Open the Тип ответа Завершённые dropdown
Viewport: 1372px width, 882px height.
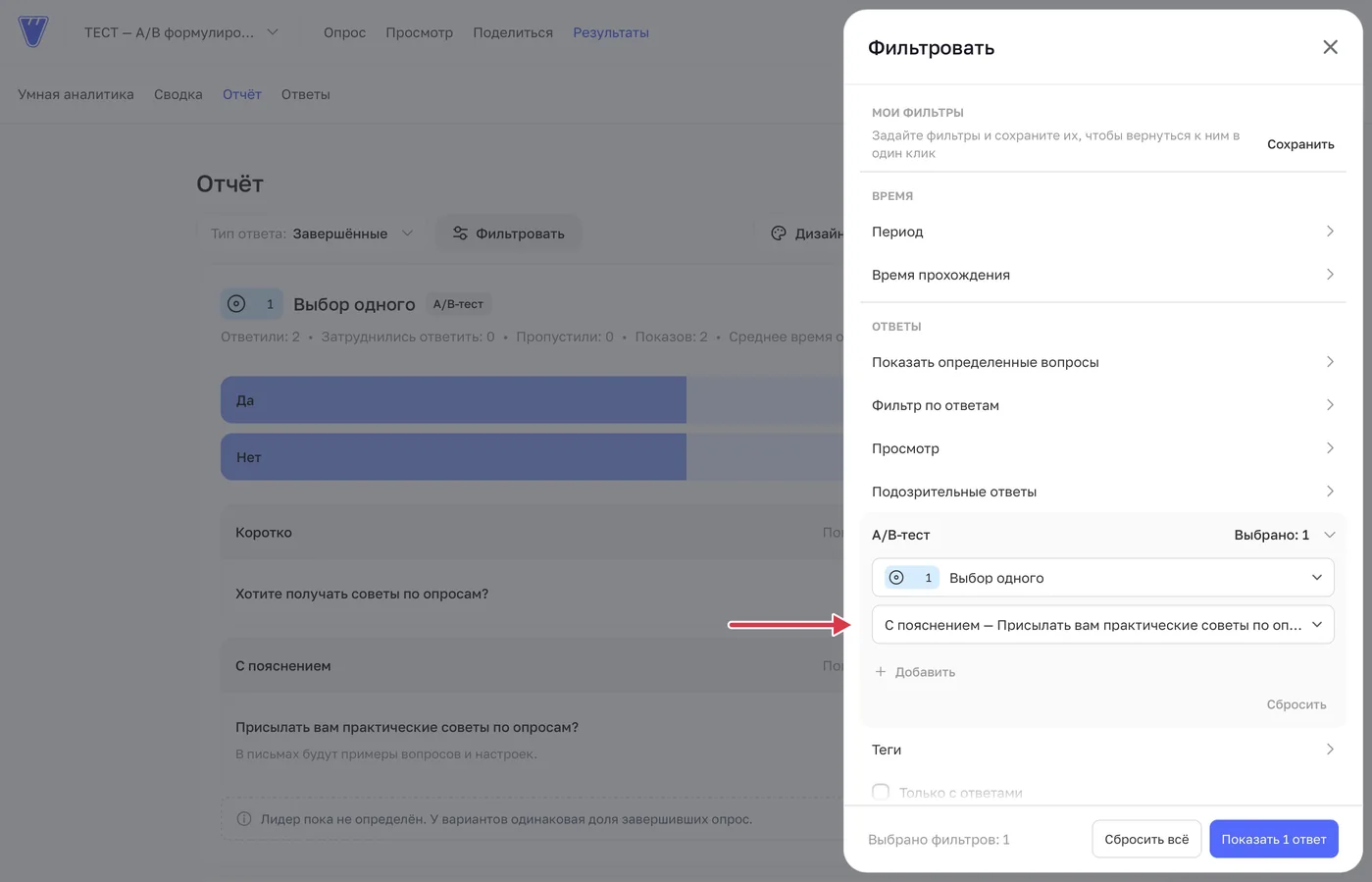pos(312,233)
